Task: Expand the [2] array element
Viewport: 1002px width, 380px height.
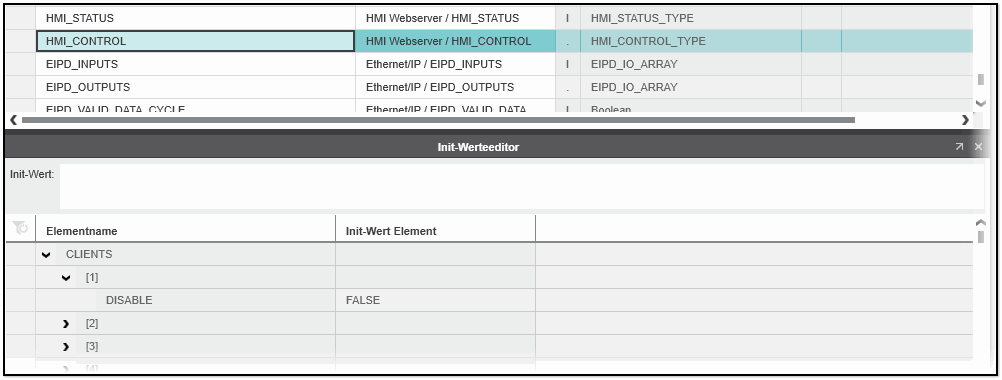Action: pos(66,323)
